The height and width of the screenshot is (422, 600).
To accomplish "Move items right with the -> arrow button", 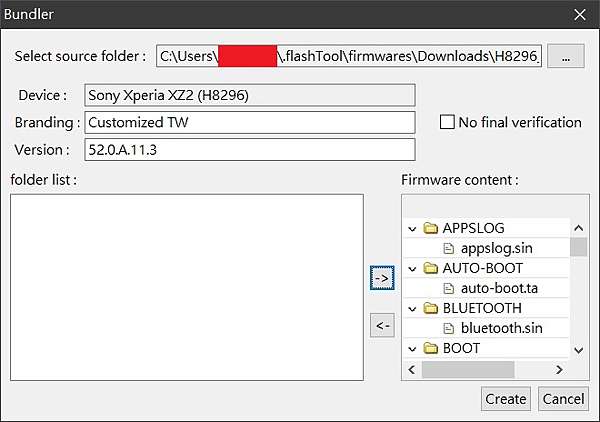I will [x=382, y=278].
